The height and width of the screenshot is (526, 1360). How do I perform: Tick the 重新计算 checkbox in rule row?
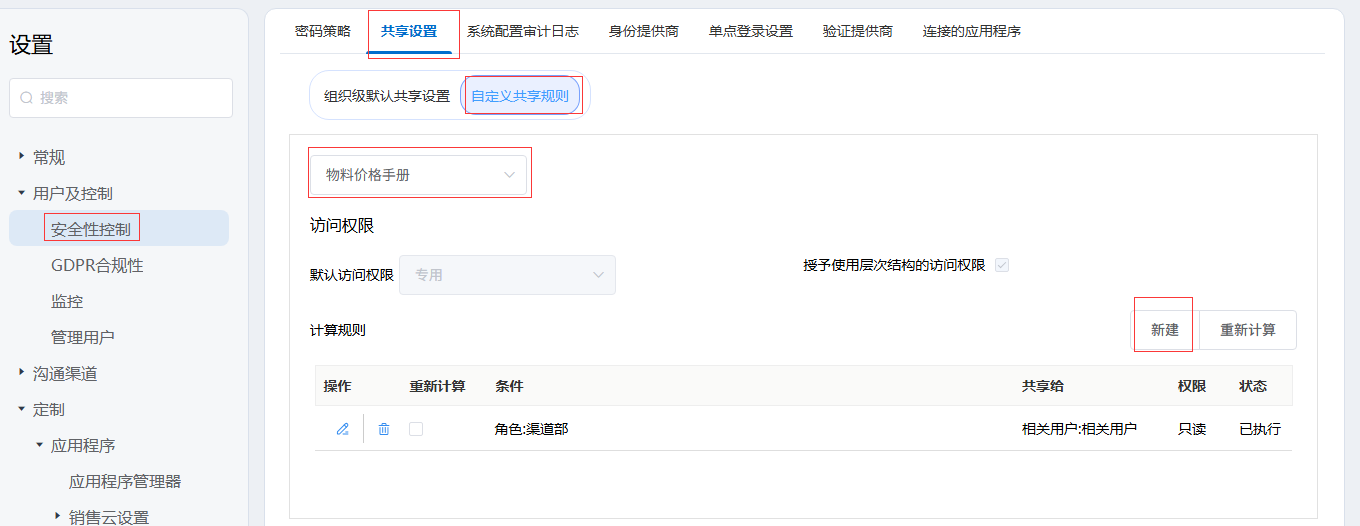[x=416, y=429]
